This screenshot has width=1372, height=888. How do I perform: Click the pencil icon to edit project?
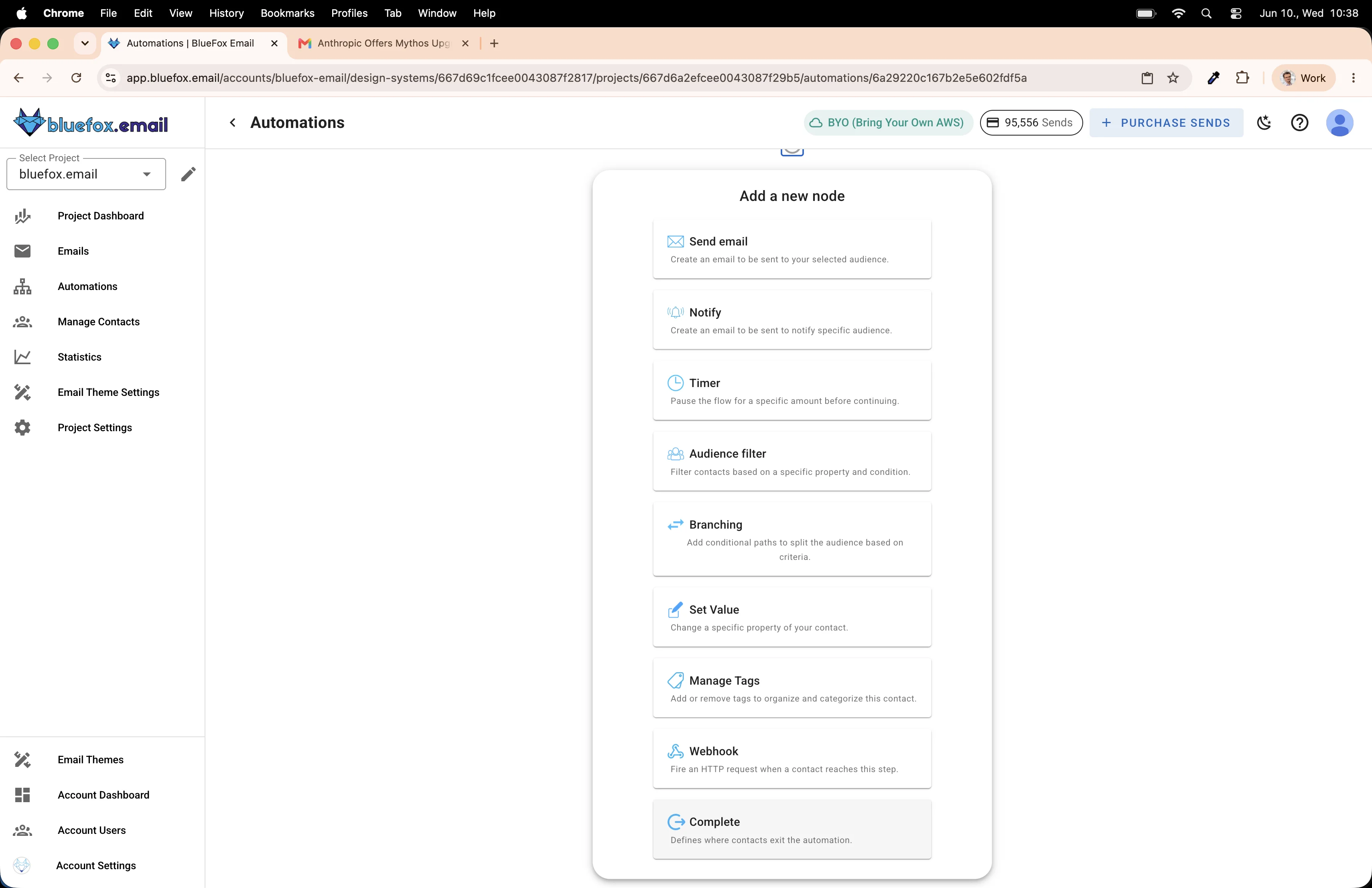pos(188,174)
